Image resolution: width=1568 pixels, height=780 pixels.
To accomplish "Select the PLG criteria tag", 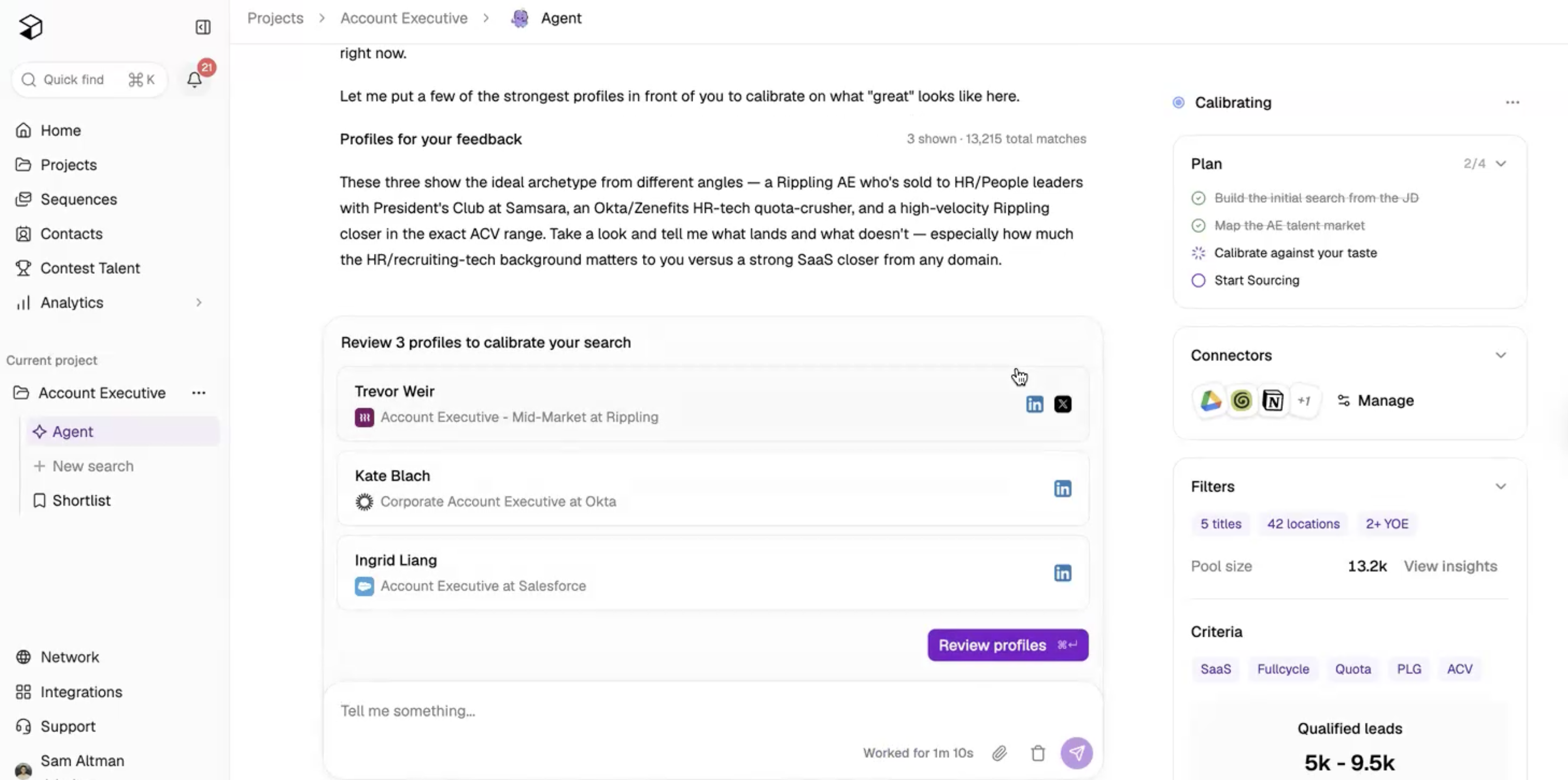I will (x=1409, y=669).
